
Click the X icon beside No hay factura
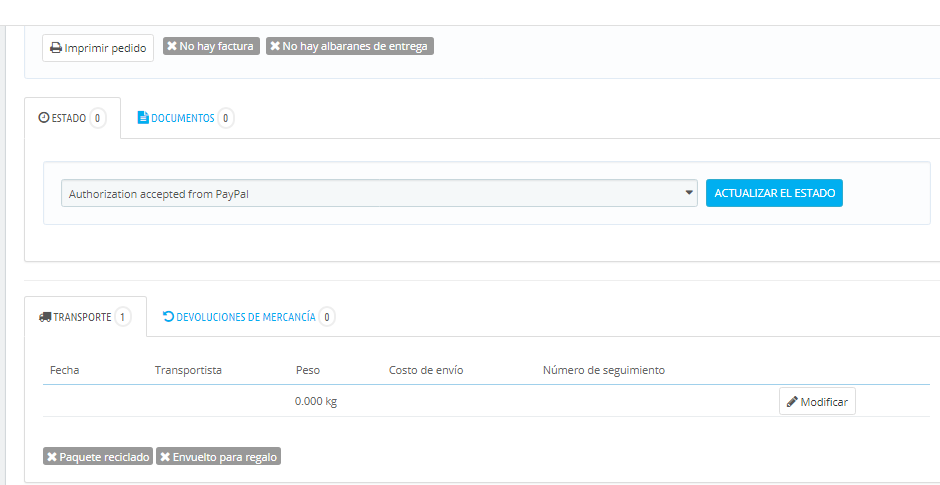pos(172,46)
